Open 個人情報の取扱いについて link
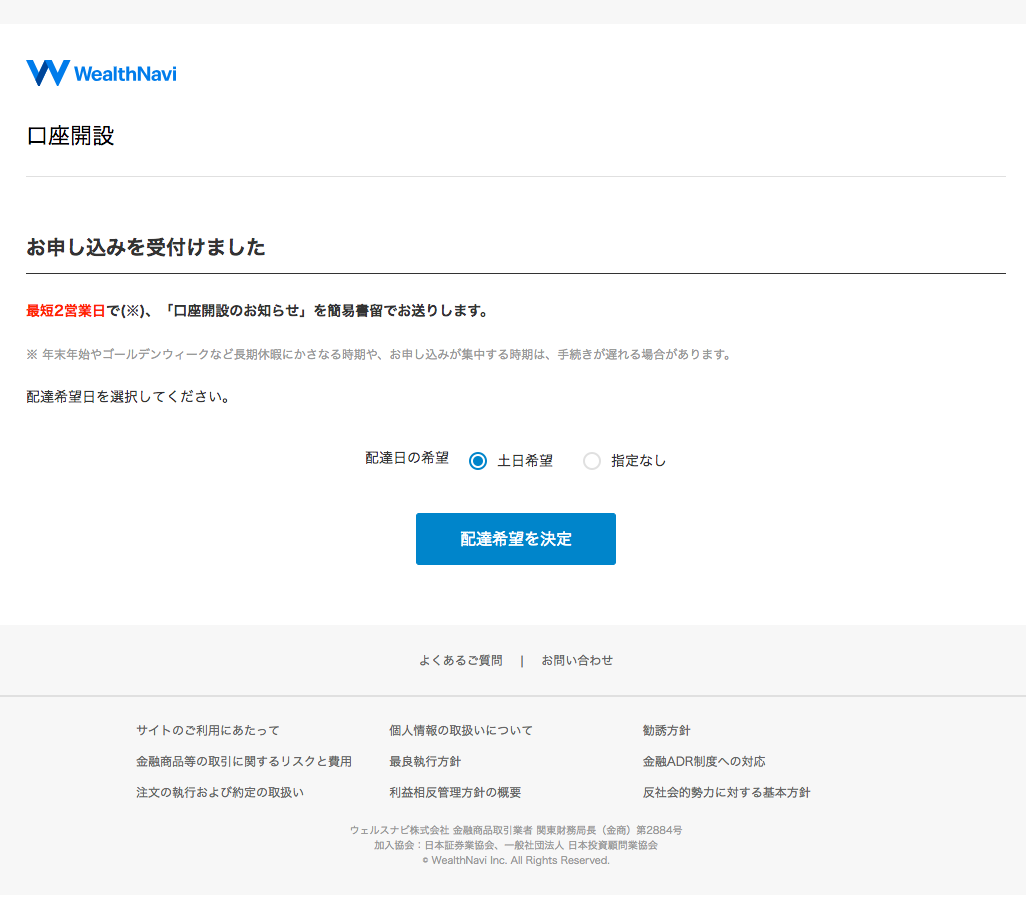 point(461,730)
